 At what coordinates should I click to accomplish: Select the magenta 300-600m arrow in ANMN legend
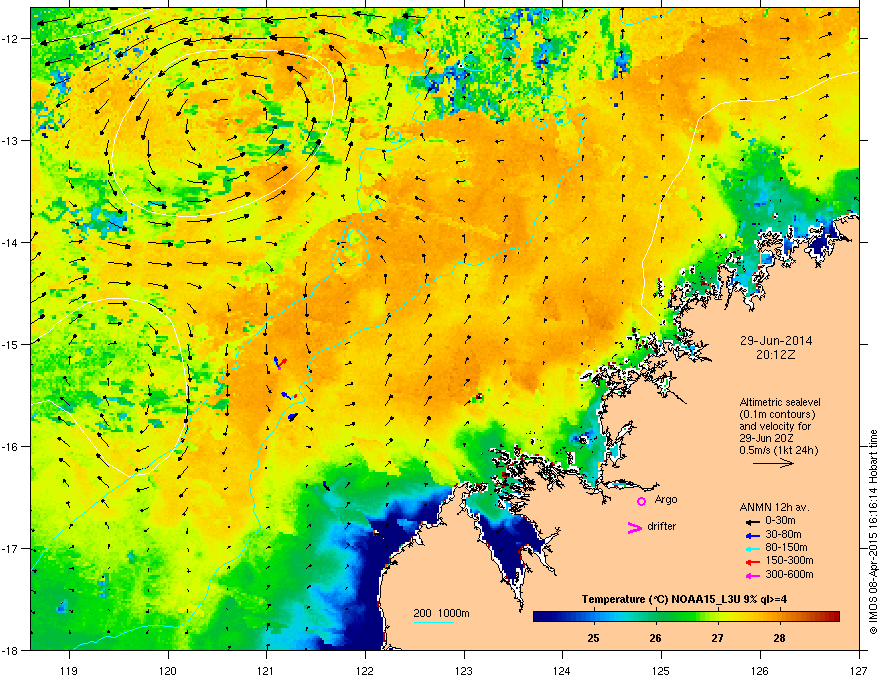click(x=752, y=575)
